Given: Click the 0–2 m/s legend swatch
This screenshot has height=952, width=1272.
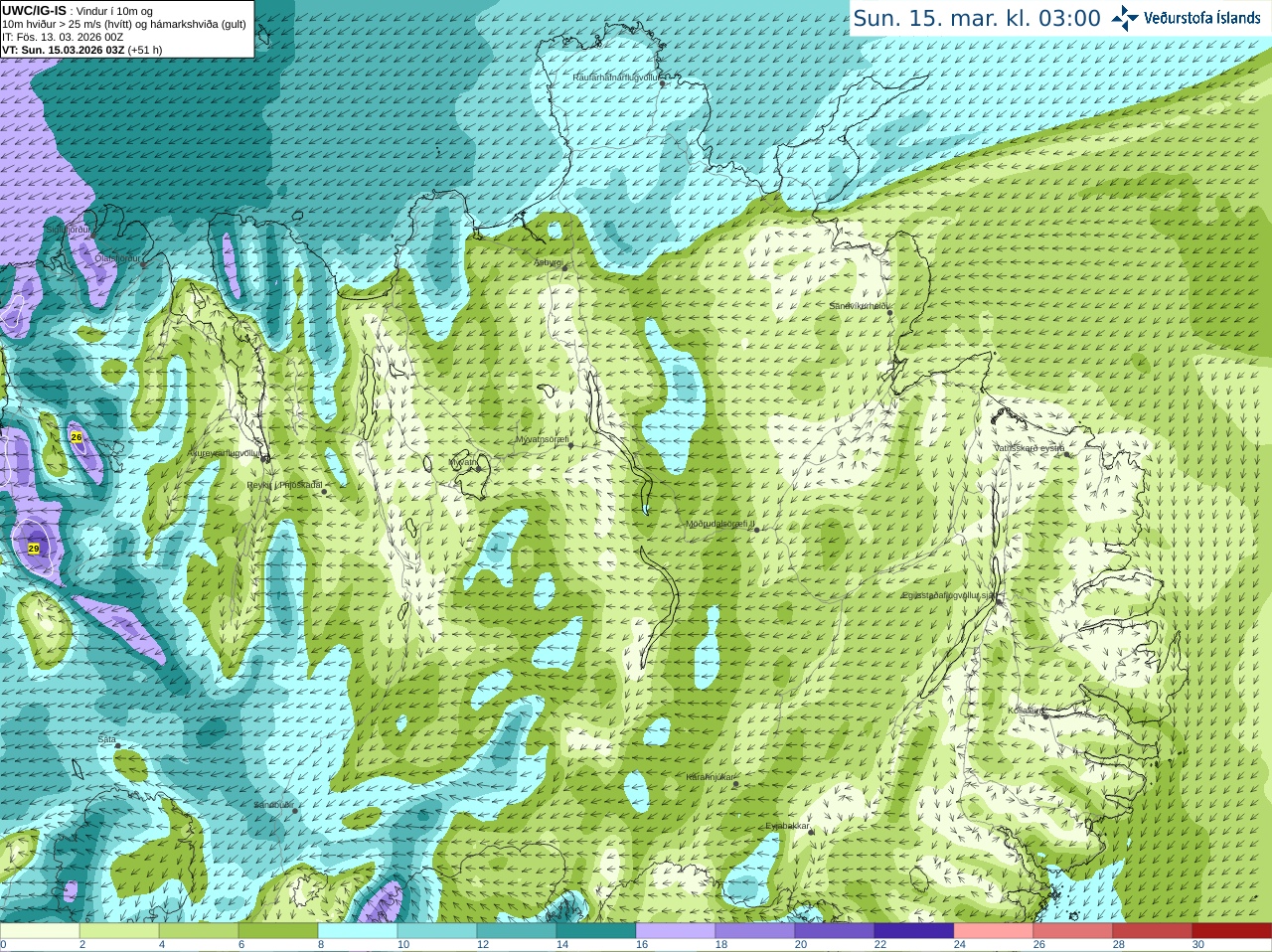Looking at the screenshot, I should point(40,931).
